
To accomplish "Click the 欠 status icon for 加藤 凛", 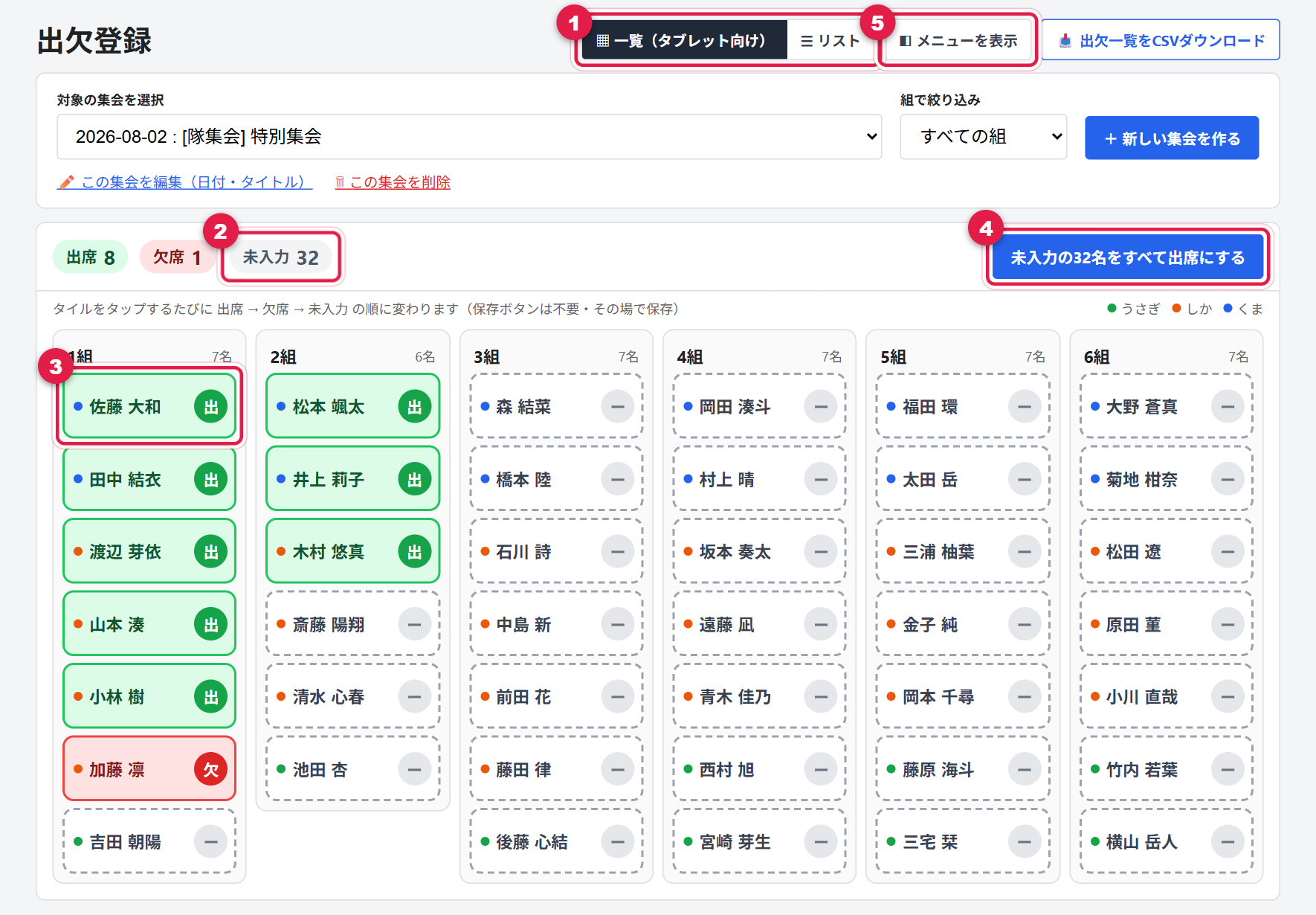I will pyautogui.click(x=211, y=769).
